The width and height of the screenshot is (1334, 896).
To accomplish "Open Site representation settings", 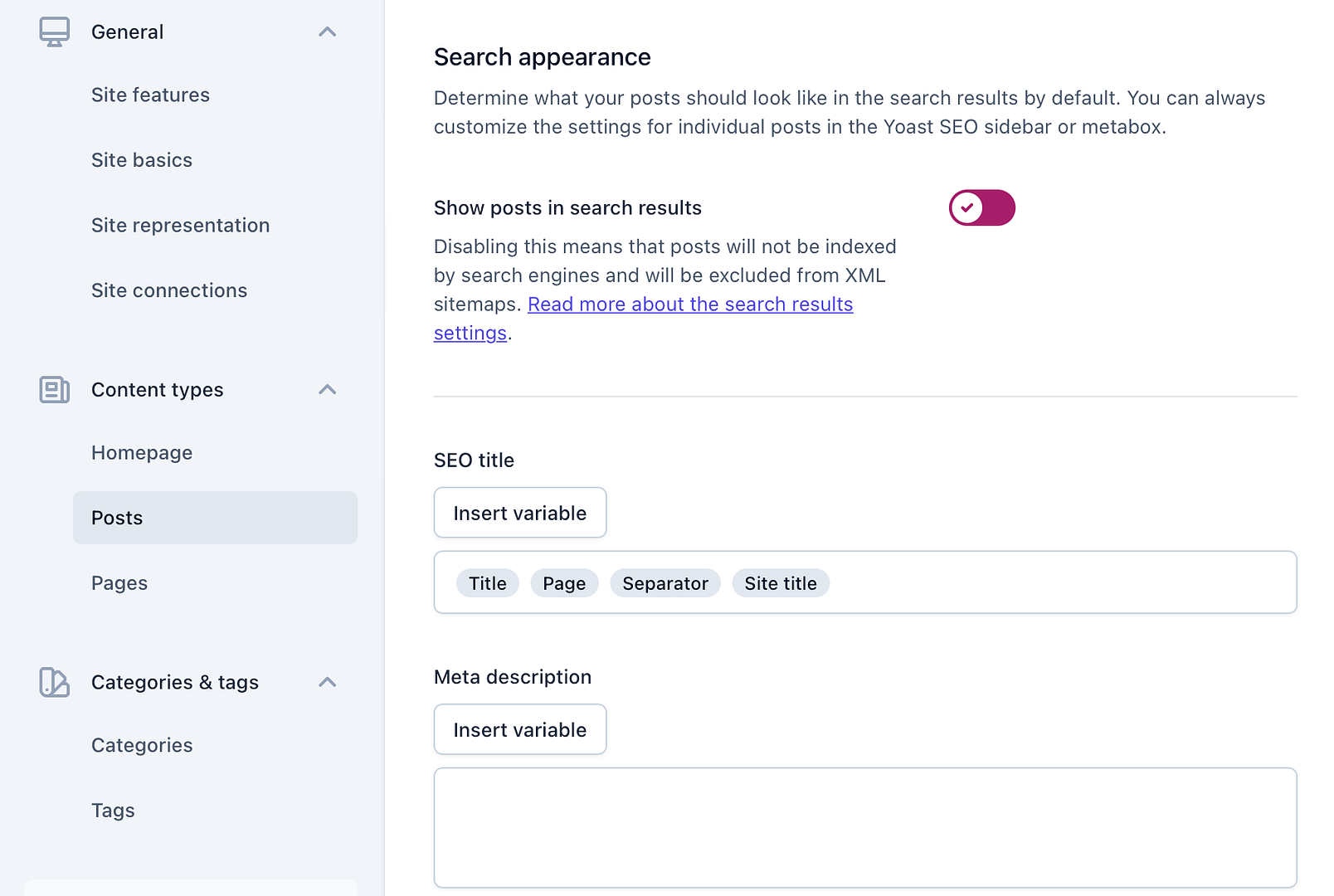I will click(180, 225).
